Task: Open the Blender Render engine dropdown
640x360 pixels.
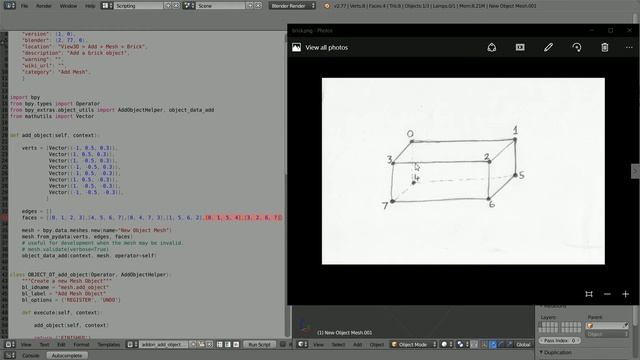Action: click(292, 6)
